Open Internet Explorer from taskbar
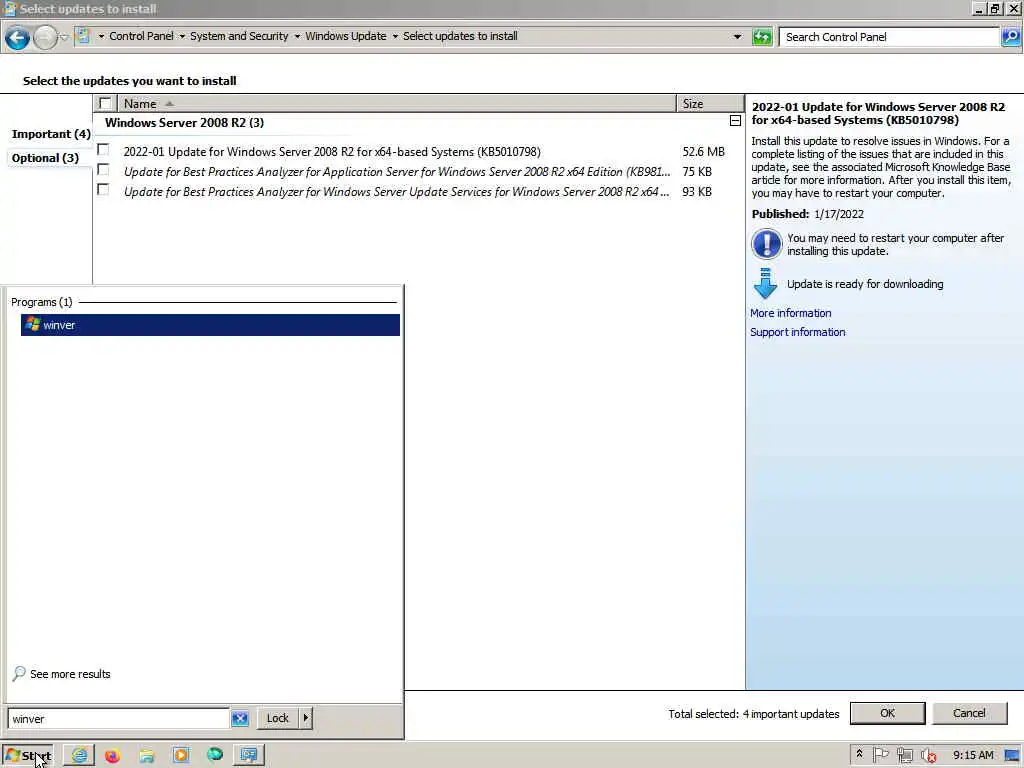 (x=80, y=755)
